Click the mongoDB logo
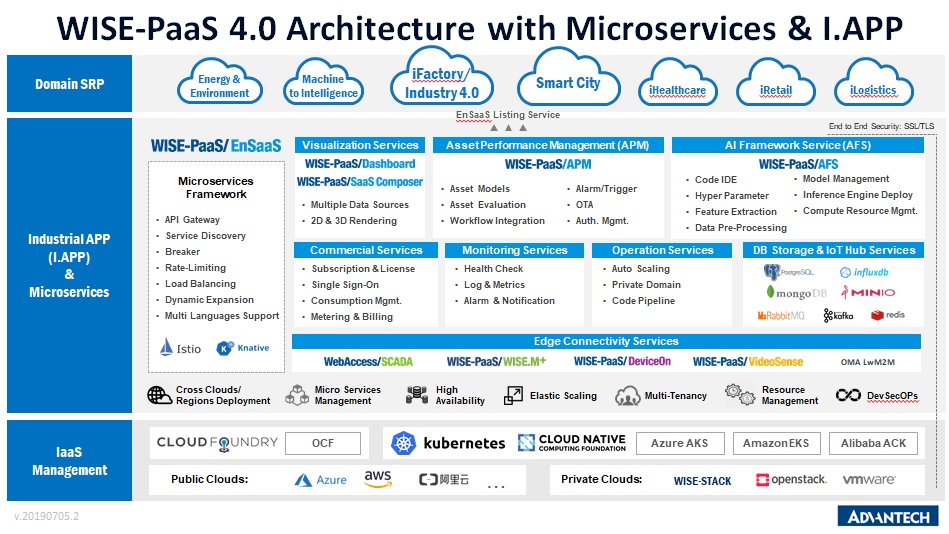949x534 pixels. (x=796, y=293)
